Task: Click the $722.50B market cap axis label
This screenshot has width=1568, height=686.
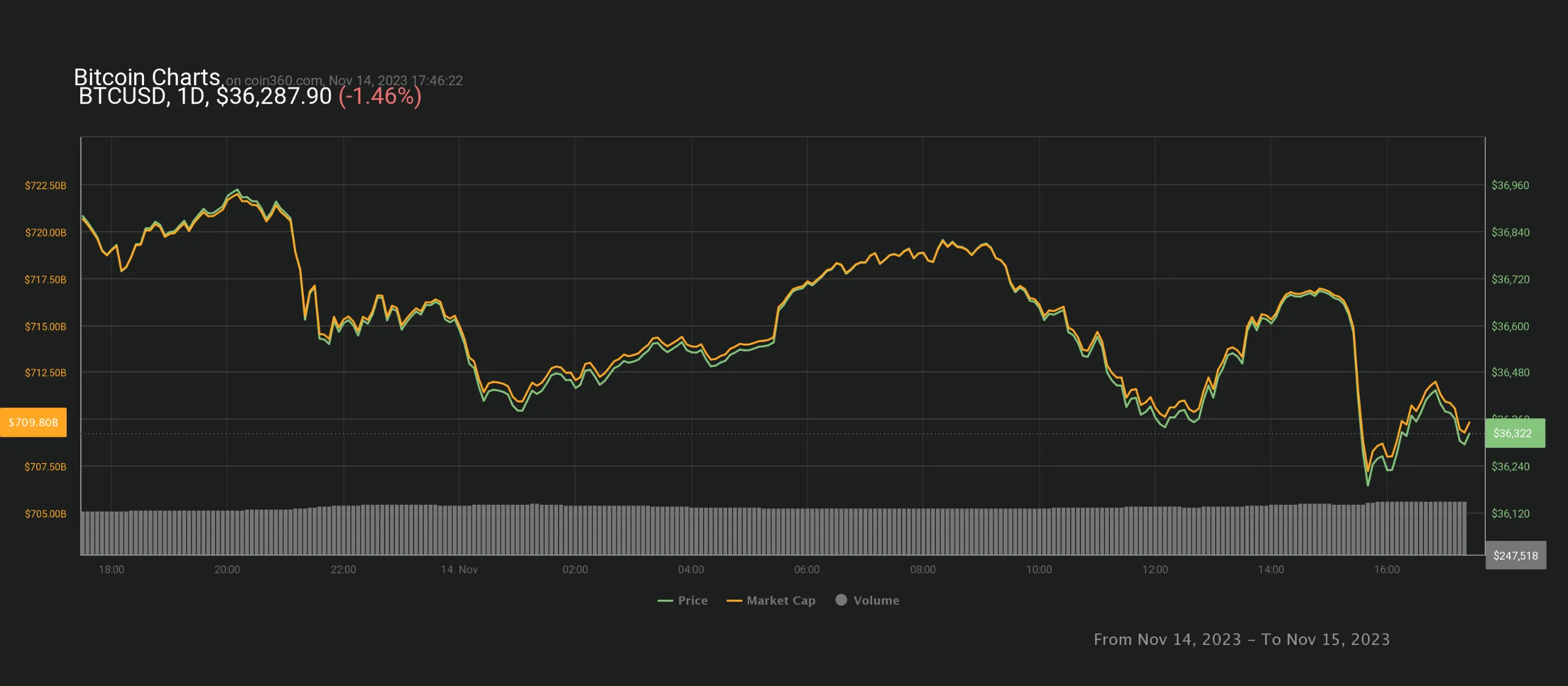Action: 45,185
